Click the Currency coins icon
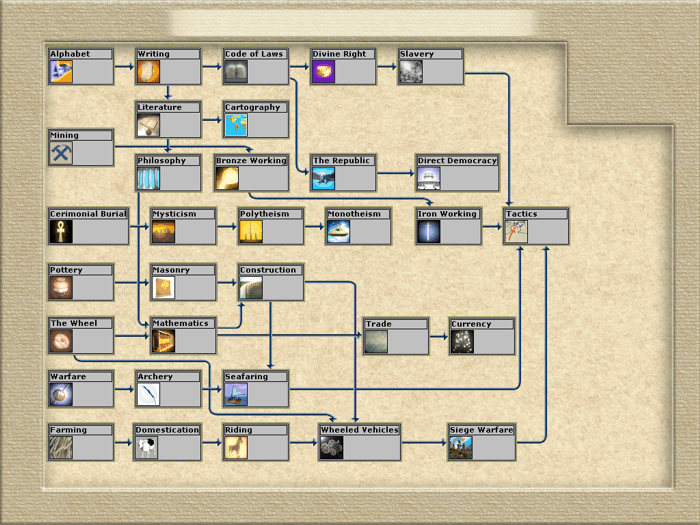The width and height of the screenshot is (700, 525). coord(462,342)
